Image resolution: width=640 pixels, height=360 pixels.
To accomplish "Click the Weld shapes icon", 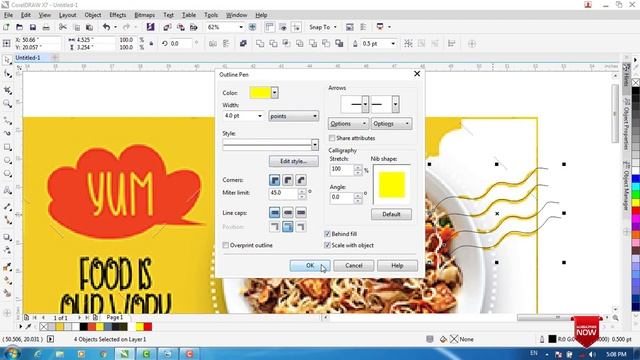I will point(260,44).
